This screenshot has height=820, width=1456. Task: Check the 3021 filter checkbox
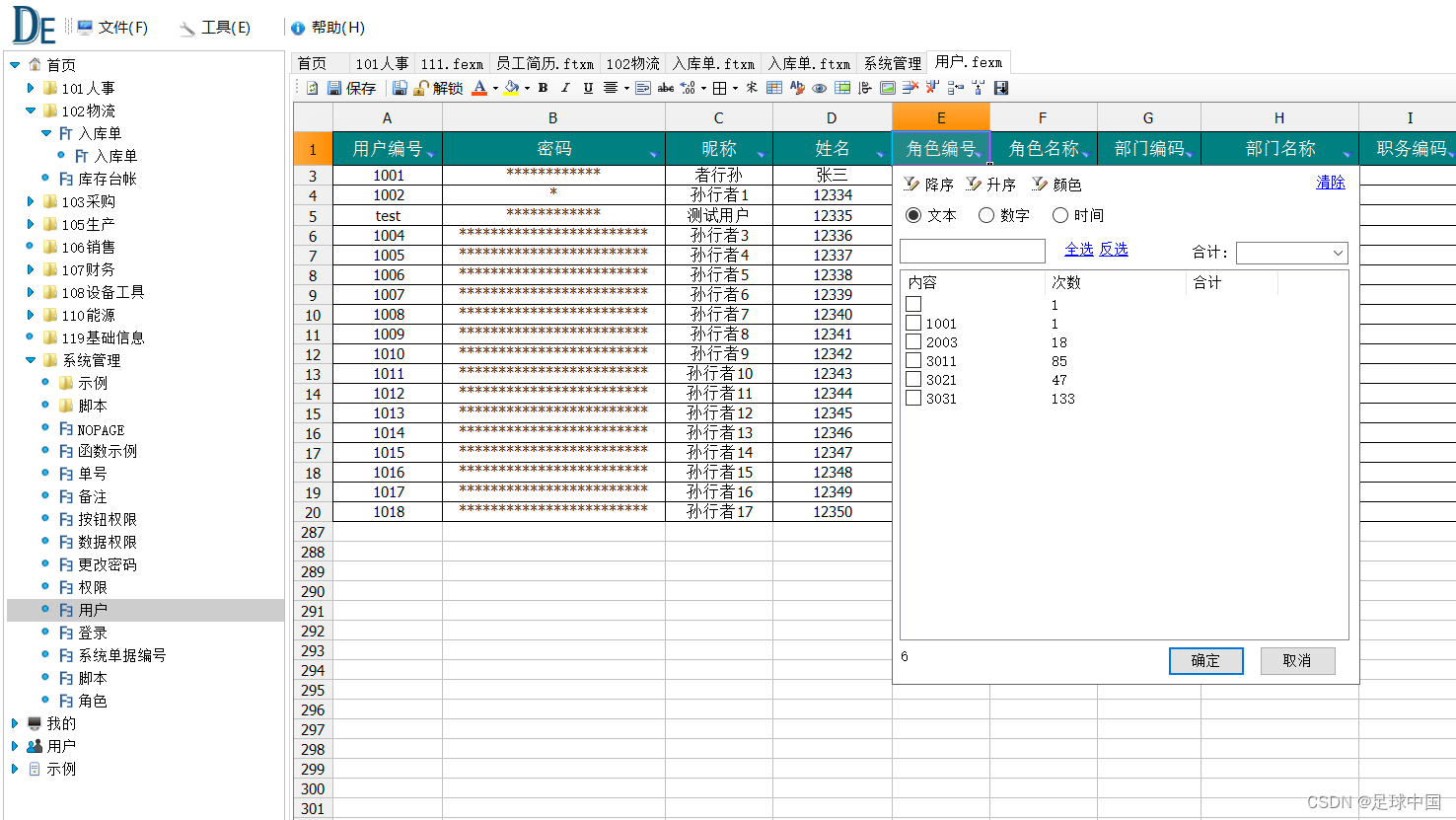(913, 379)
